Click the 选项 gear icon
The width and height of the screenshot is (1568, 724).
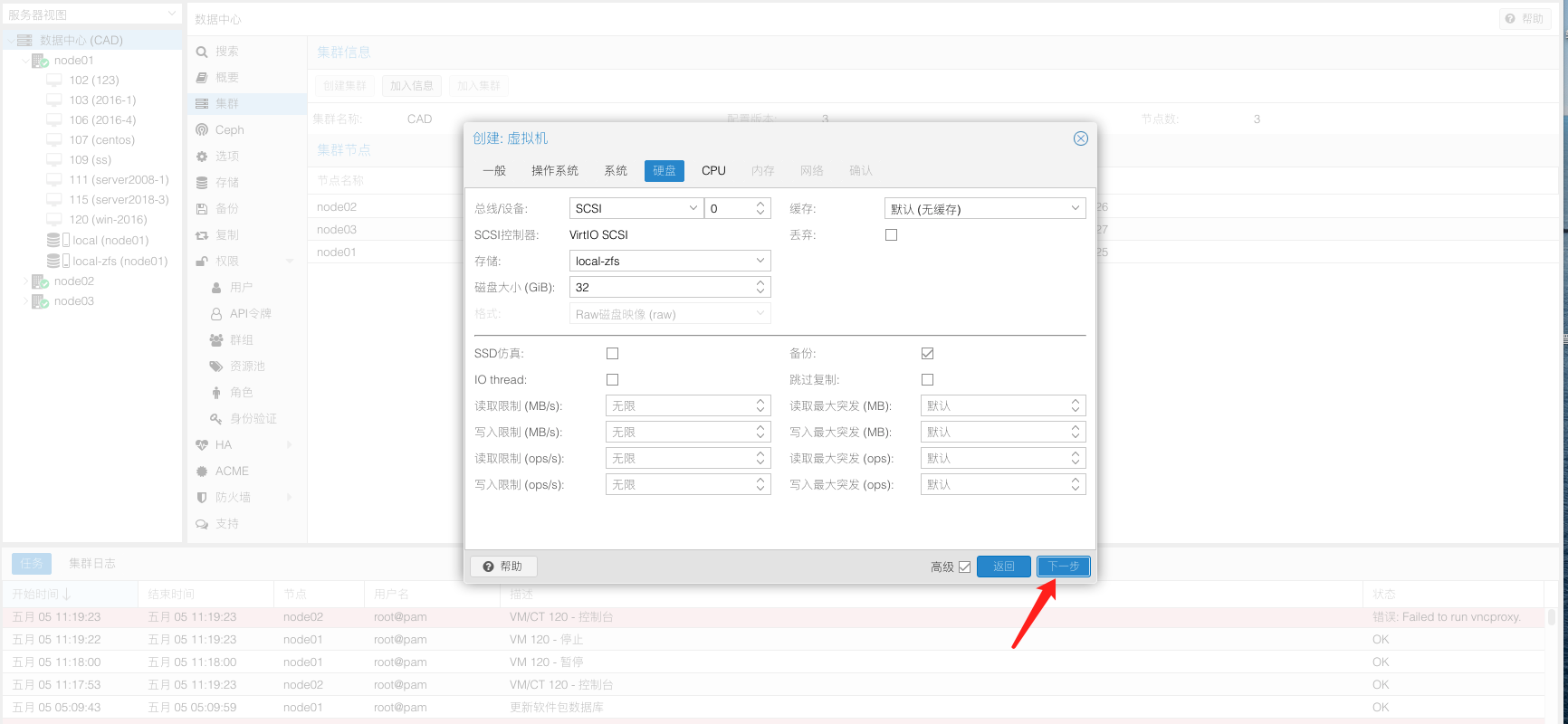click(x=202, y=157)
